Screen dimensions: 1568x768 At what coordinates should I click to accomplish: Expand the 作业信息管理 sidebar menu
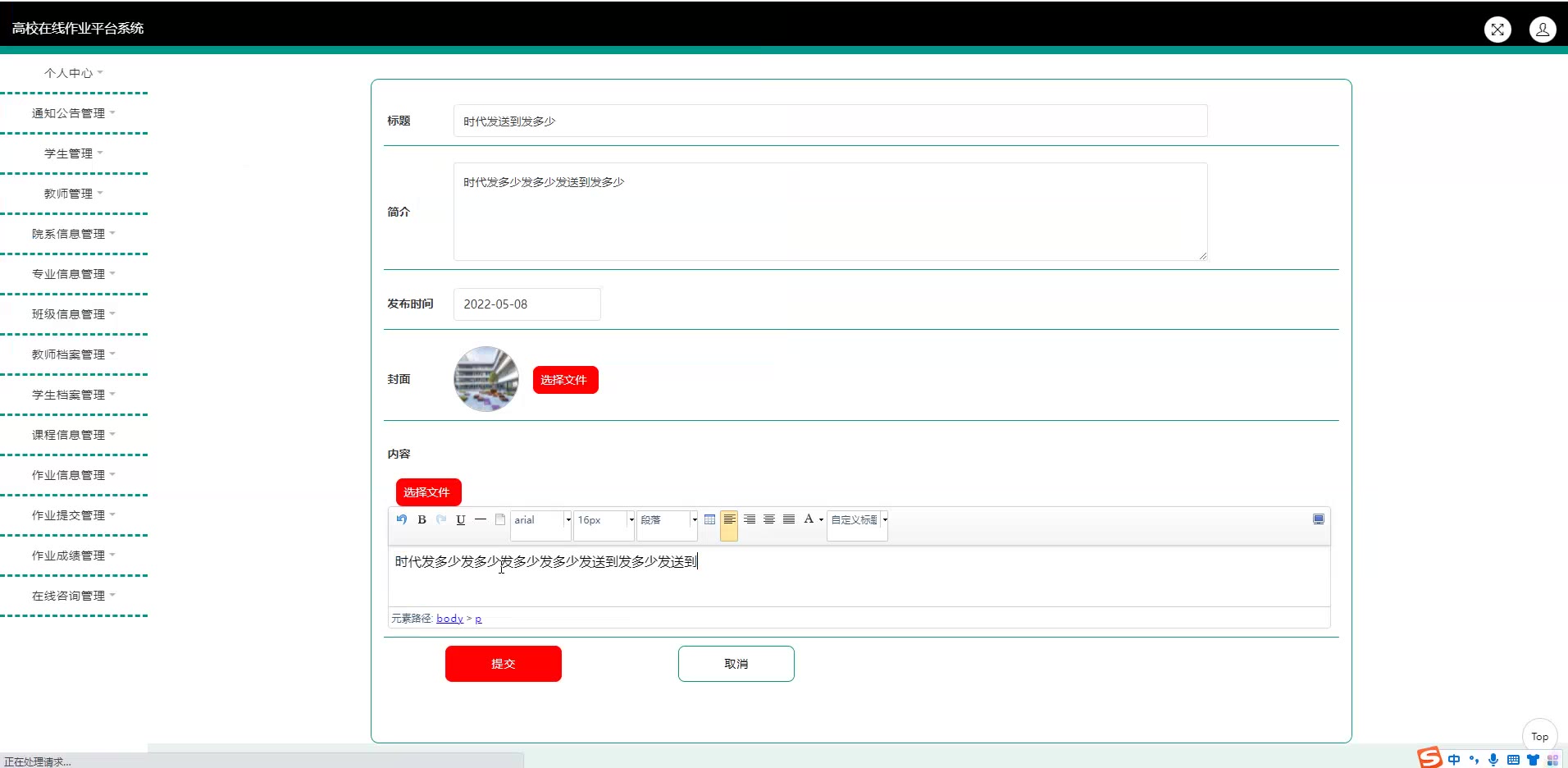click(x=74, y=475)
